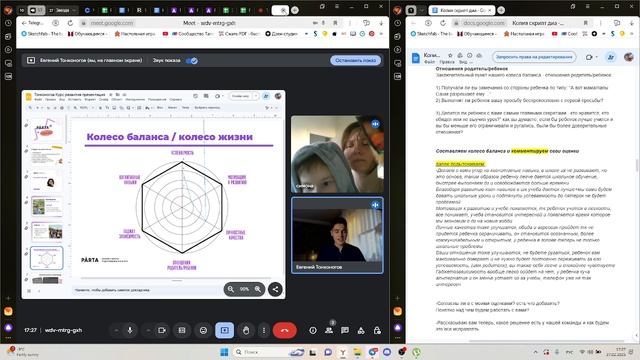Show hidden tray icons chevron
640x360 pixels.
coord(536,351)
